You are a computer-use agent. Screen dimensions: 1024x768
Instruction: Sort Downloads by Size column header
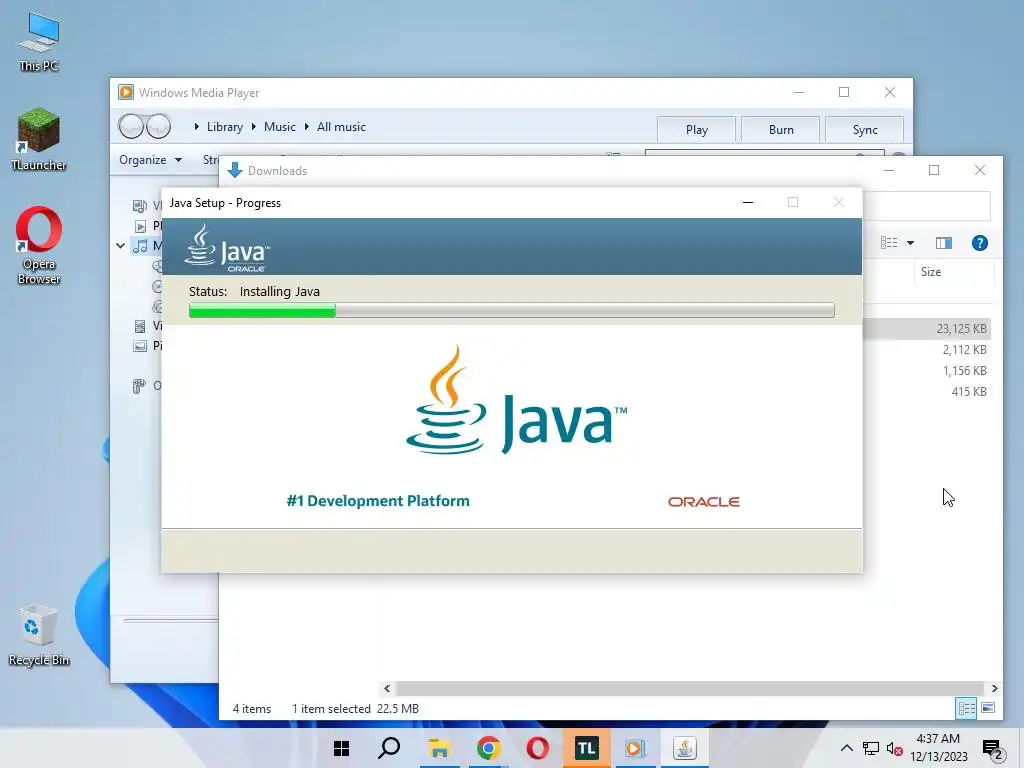click(931, 272)
